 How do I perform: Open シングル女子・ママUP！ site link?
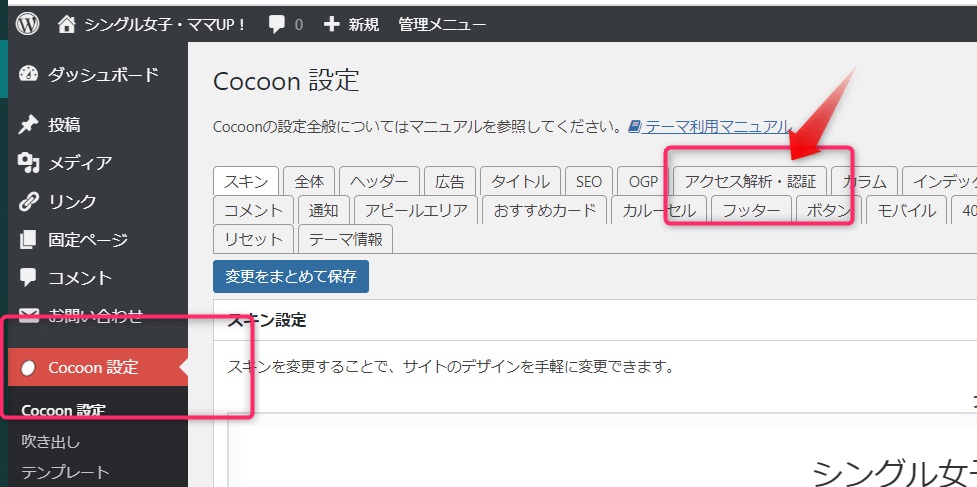pyautogui.click(x=164, y=25)
